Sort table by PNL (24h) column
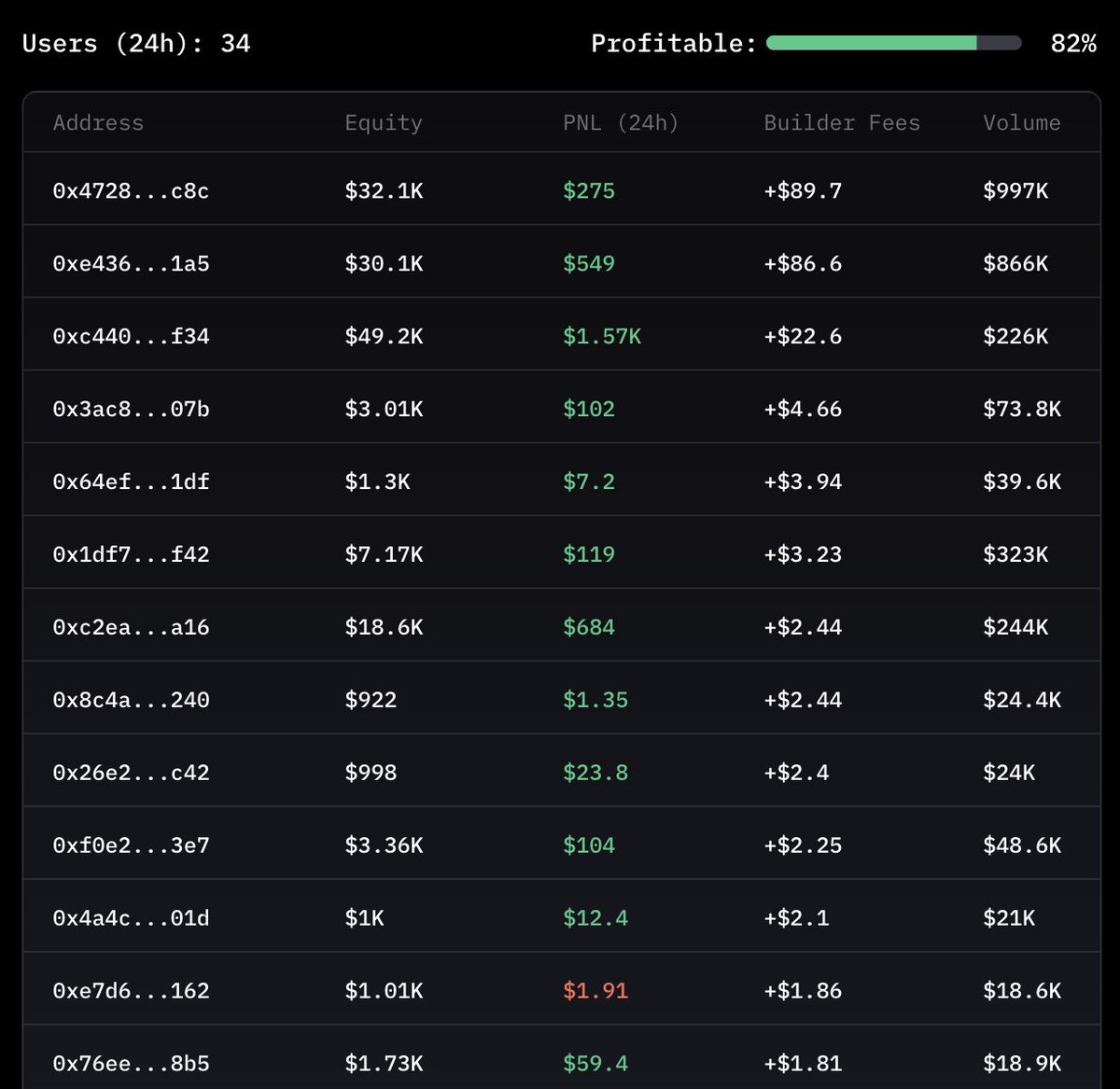The width and height of the screenshot is (1120, 1089). 620,122
